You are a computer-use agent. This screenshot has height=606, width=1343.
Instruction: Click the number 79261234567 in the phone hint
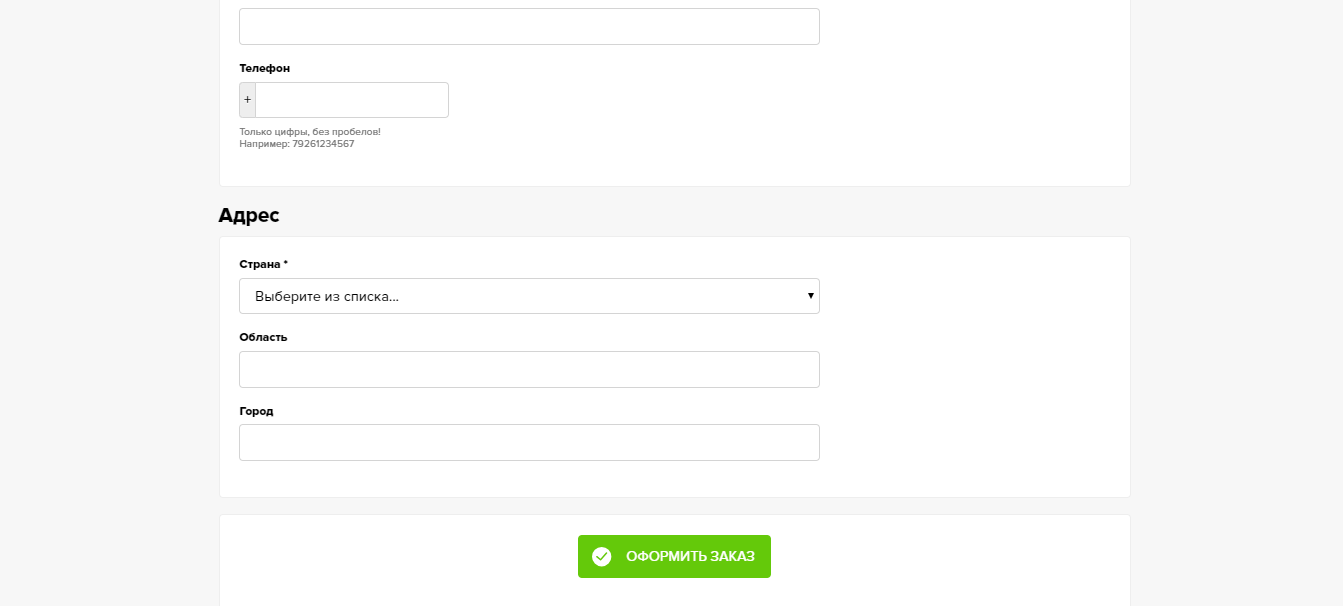point(323,144)
